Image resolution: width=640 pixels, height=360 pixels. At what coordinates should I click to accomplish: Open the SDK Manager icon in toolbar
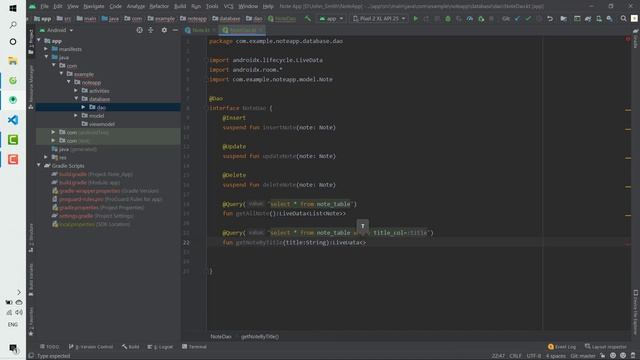609,19
